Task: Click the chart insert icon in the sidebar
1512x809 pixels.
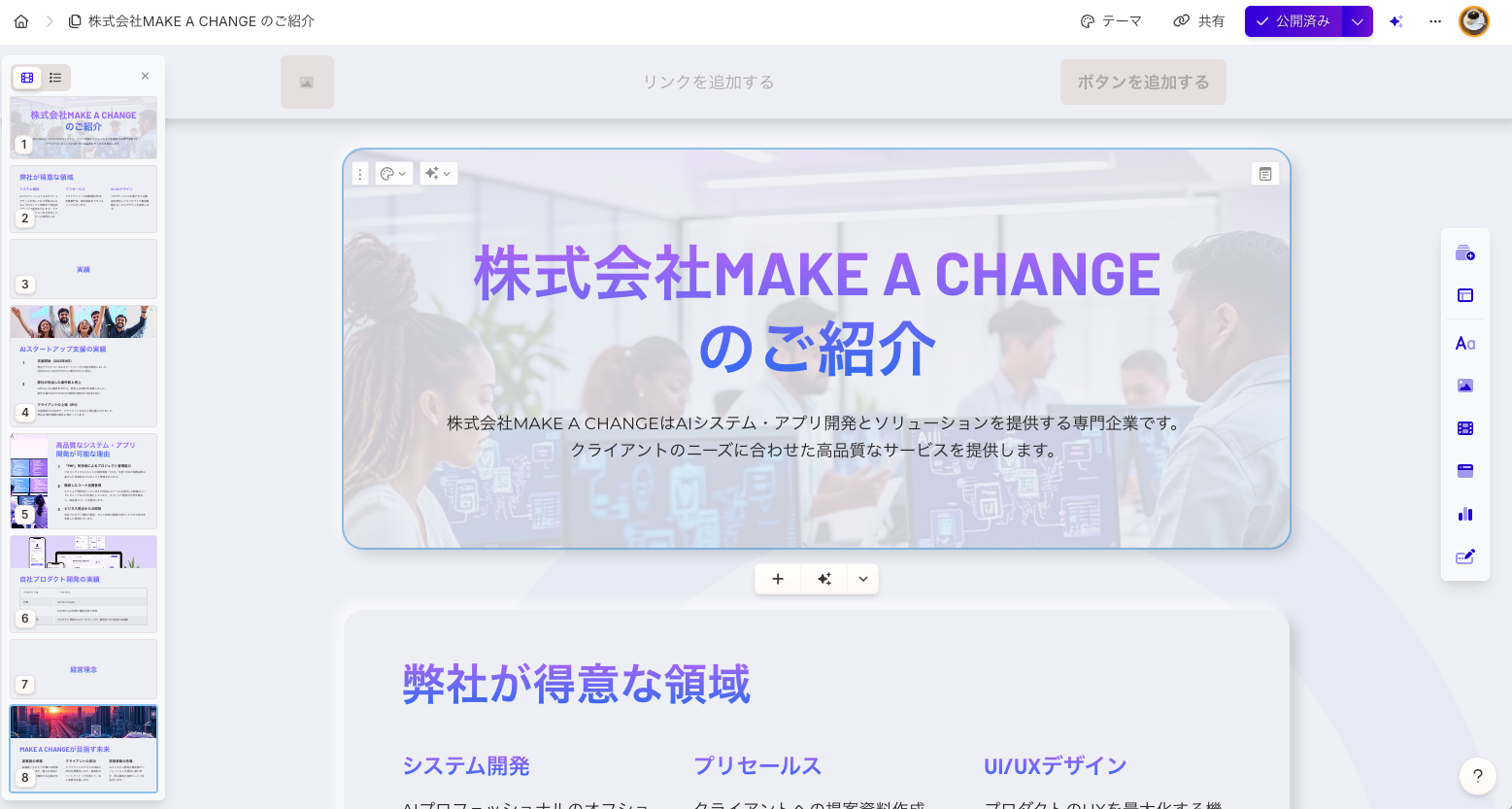Action: [1465, 513]
